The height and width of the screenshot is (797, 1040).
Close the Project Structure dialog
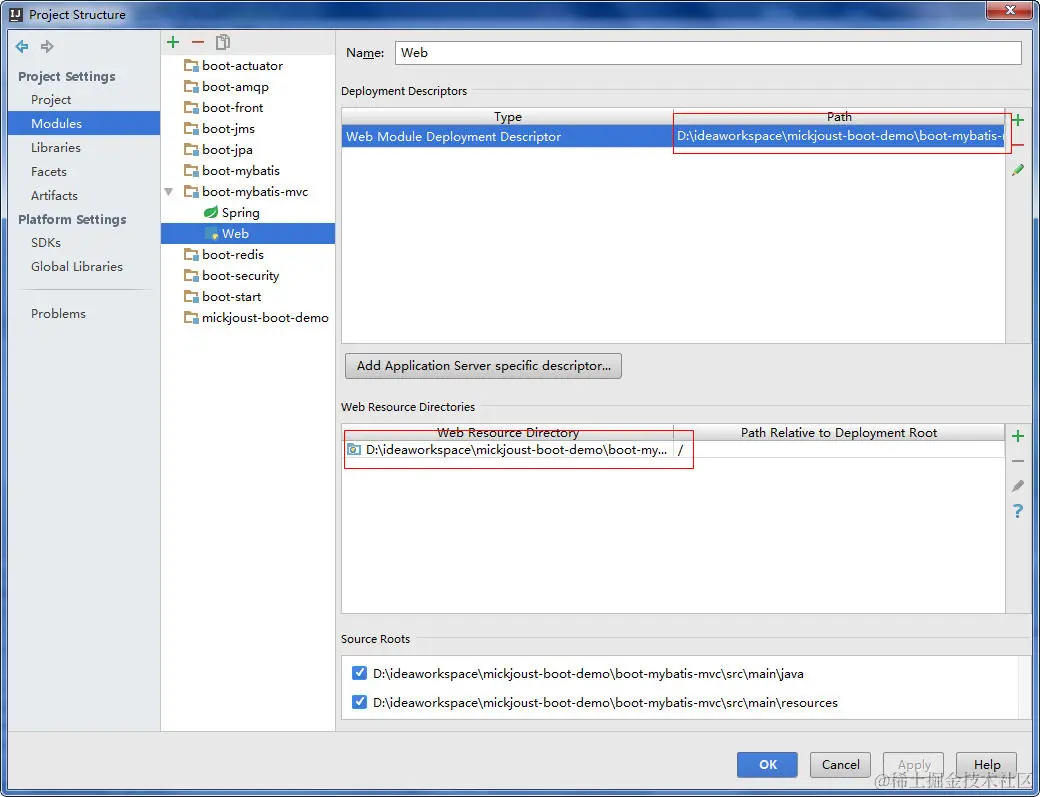point(1009,10)
